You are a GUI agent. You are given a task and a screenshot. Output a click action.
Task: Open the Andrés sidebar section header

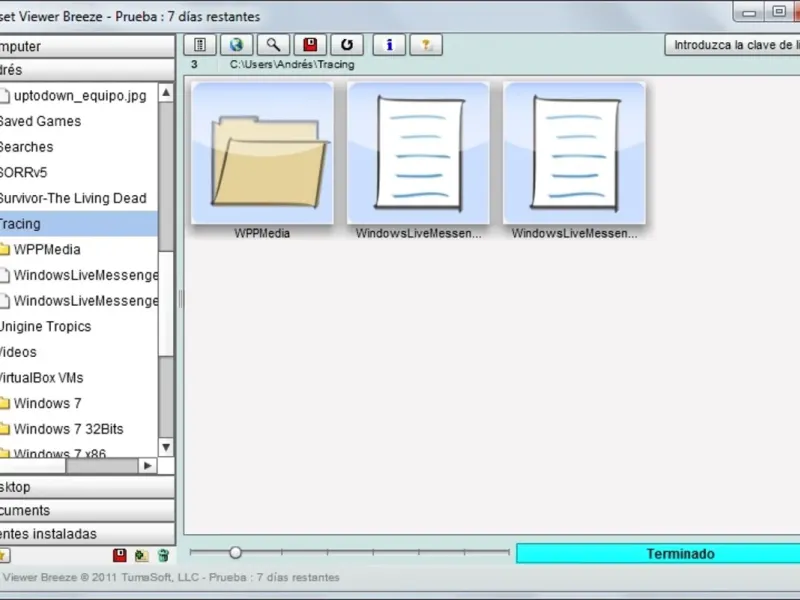point(87,69)
